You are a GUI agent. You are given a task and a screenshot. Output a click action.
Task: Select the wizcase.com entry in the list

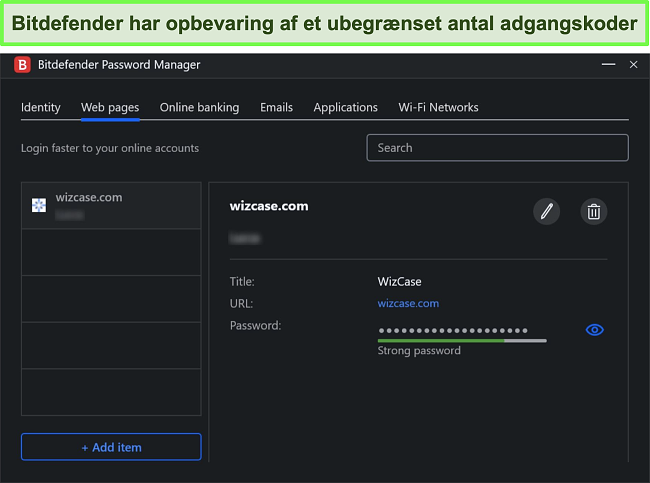coord(111,205)
